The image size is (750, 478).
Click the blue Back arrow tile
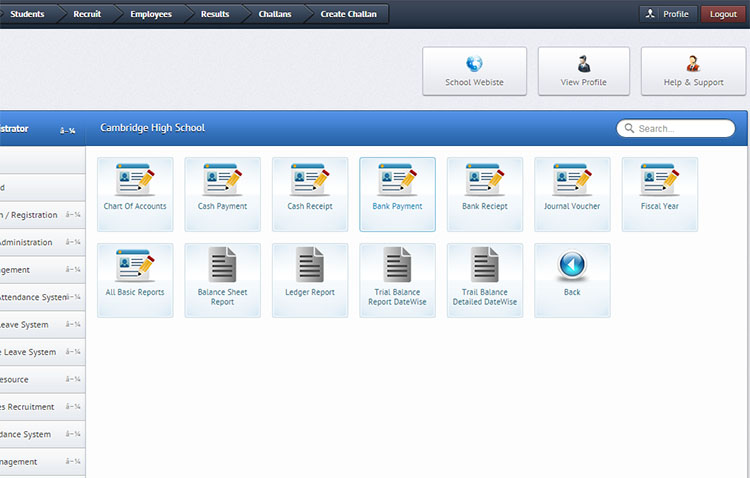[572, 280]
